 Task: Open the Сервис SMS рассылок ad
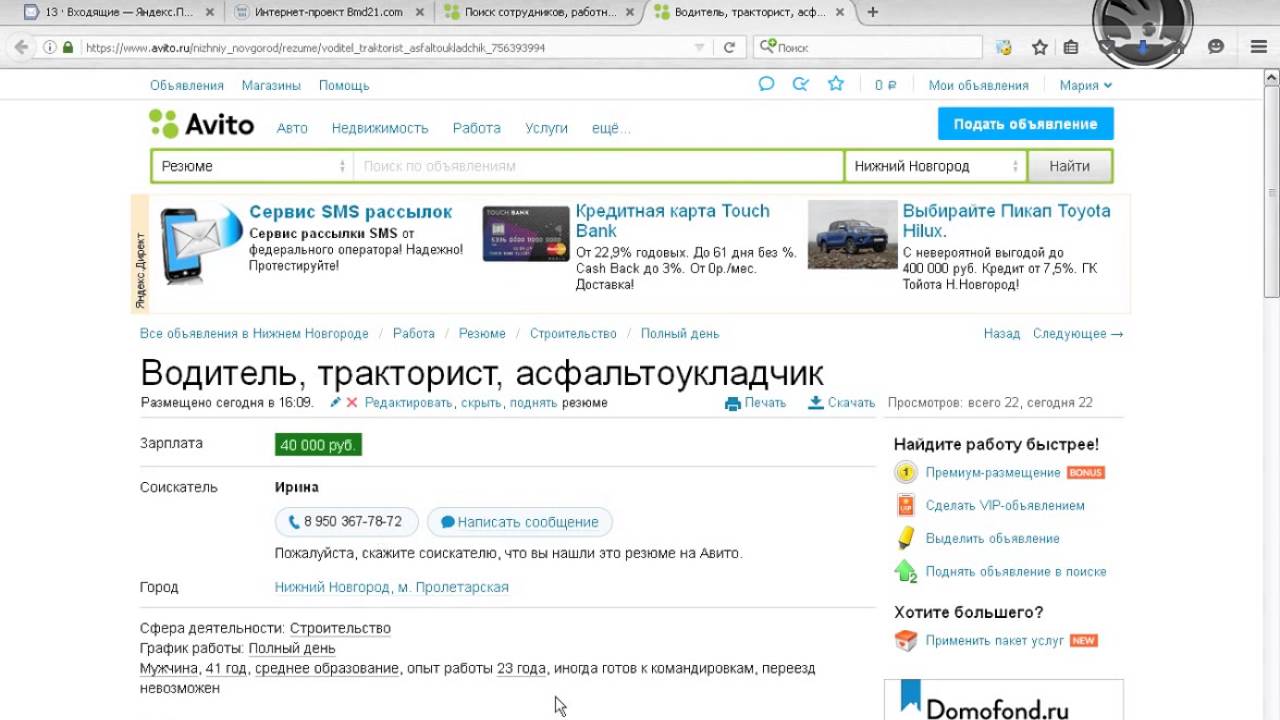click(x=350, y=212)
